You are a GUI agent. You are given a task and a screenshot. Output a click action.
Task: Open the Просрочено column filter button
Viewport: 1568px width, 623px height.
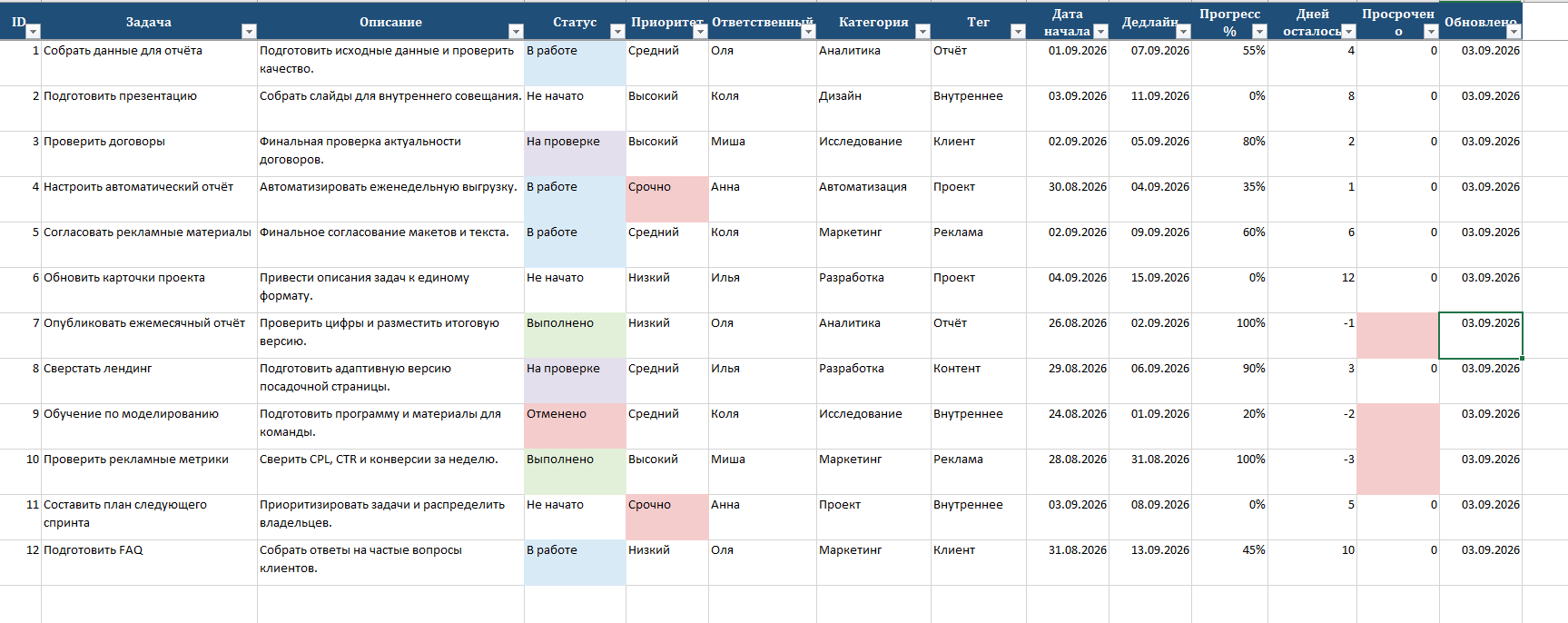click(1431, 32)
